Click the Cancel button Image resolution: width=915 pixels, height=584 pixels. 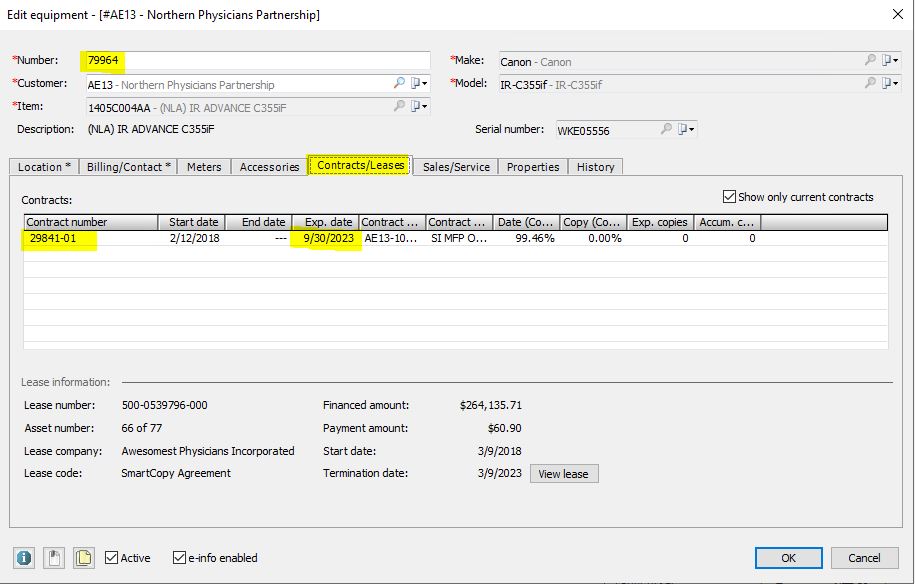(864, 558)
